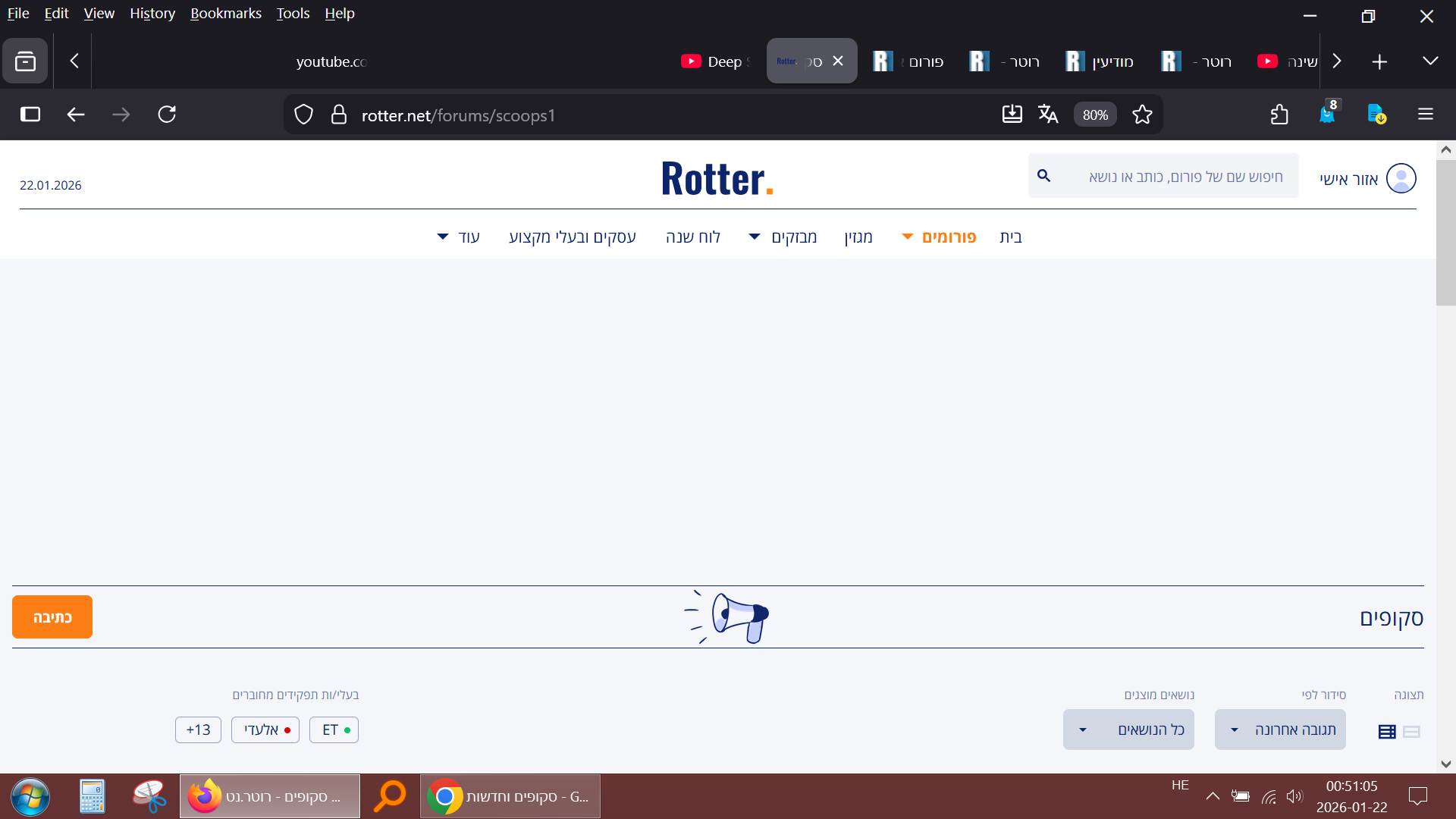
Task: Click the translate page icon
Action: pos(1048,115)
